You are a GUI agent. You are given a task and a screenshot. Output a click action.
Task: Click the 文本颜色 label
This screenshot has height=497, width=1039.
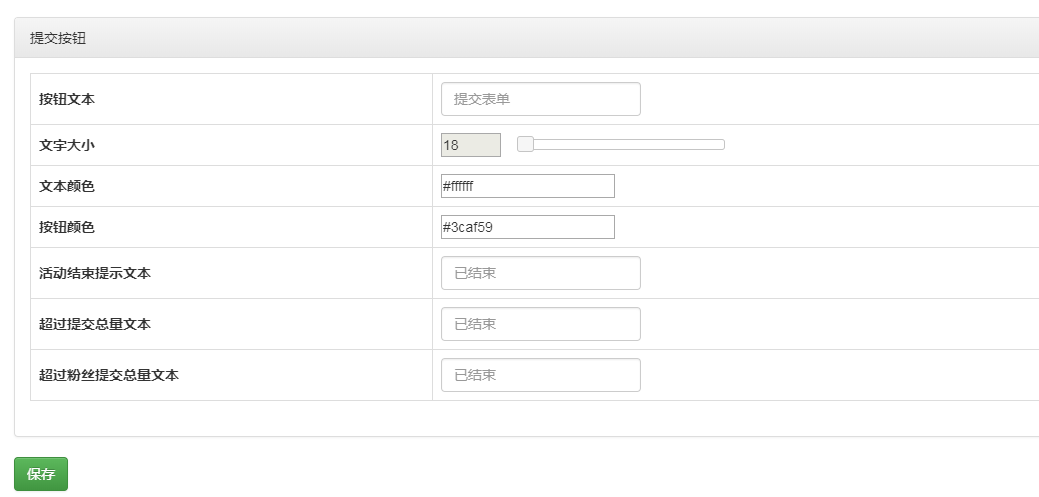pos(67,186)
